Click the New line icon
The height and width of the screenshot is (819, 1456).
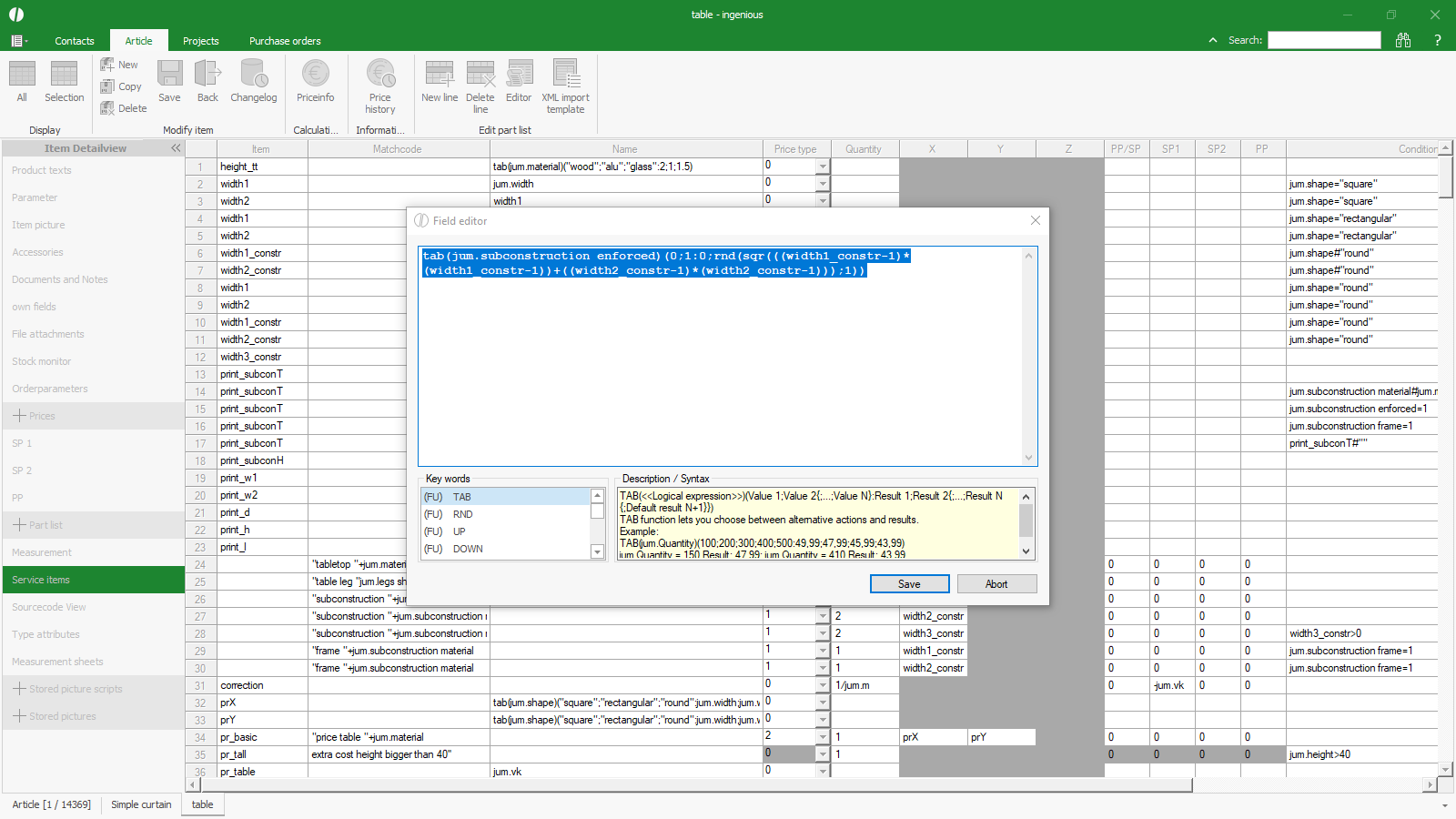440,75
